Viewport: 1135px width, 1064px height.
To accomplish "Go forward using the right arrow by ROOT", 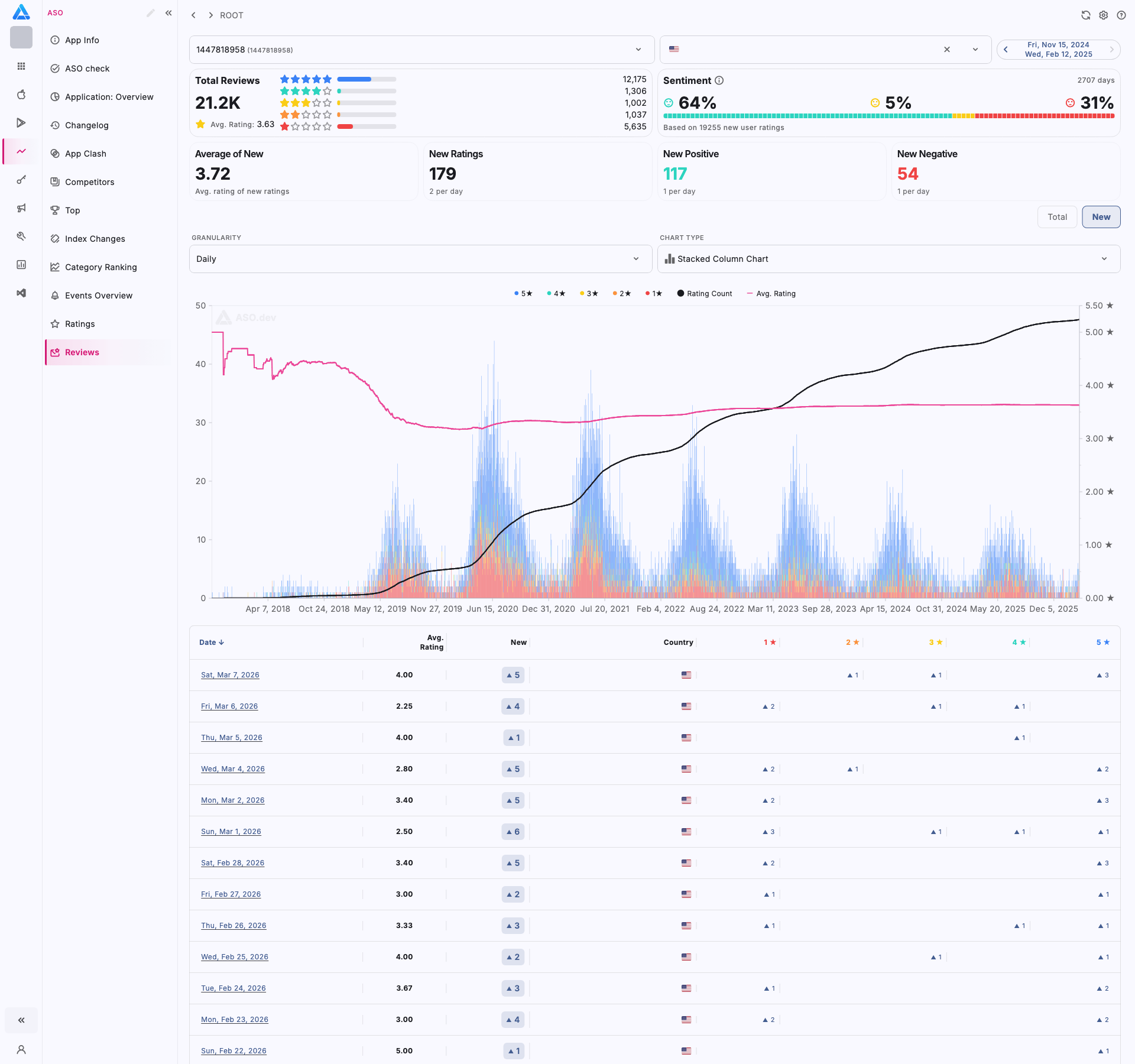I will pos(210,15).
